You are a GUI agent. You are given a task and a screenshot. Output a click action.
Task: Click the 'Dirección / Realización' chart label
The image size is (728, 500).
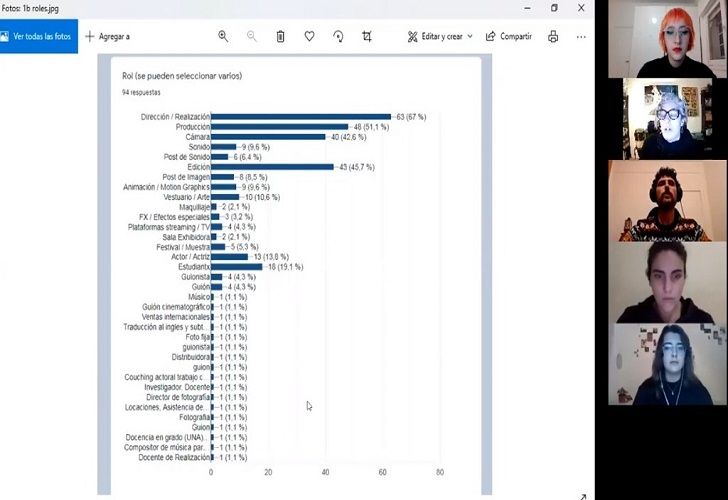pyautogui.click(x=176, y=117)
